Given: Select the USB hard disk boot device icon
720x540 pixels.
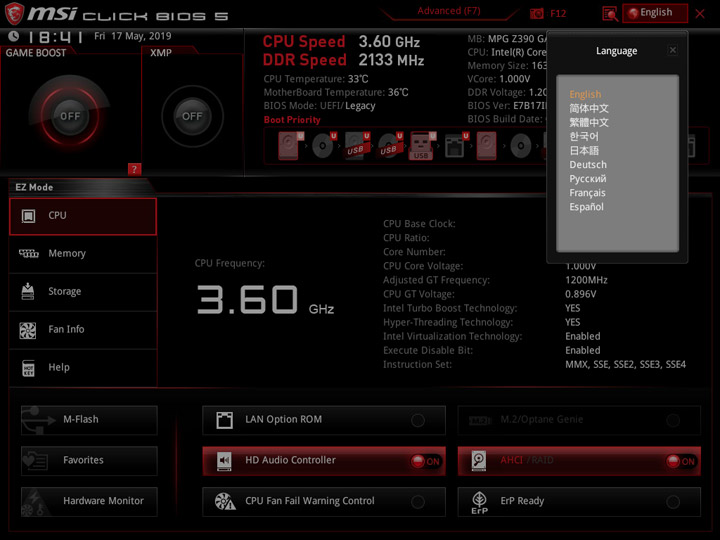Looking at the screenshot, I should tap(356, 146).
